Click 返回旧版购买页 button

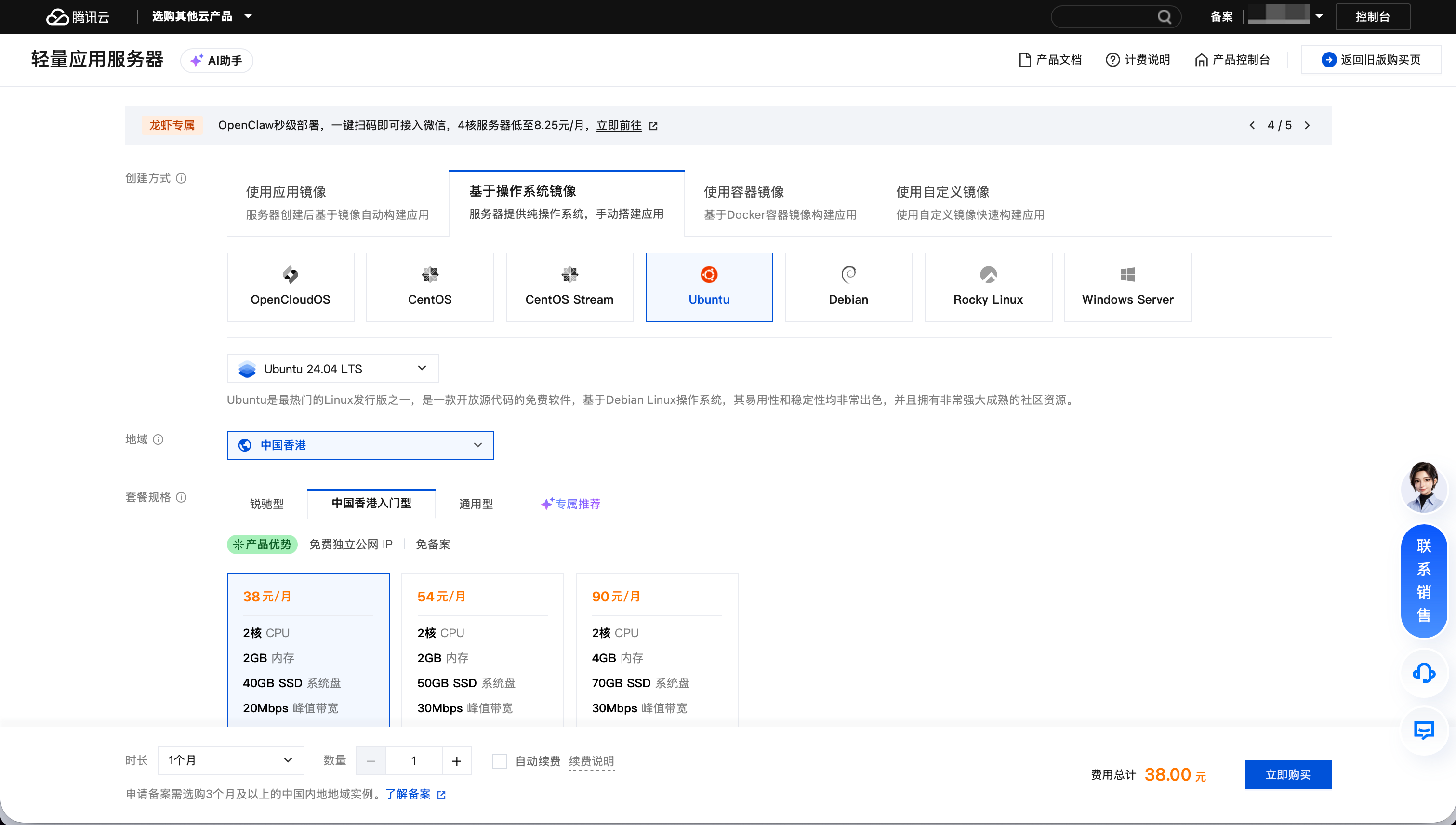(x=1371, y=59)
